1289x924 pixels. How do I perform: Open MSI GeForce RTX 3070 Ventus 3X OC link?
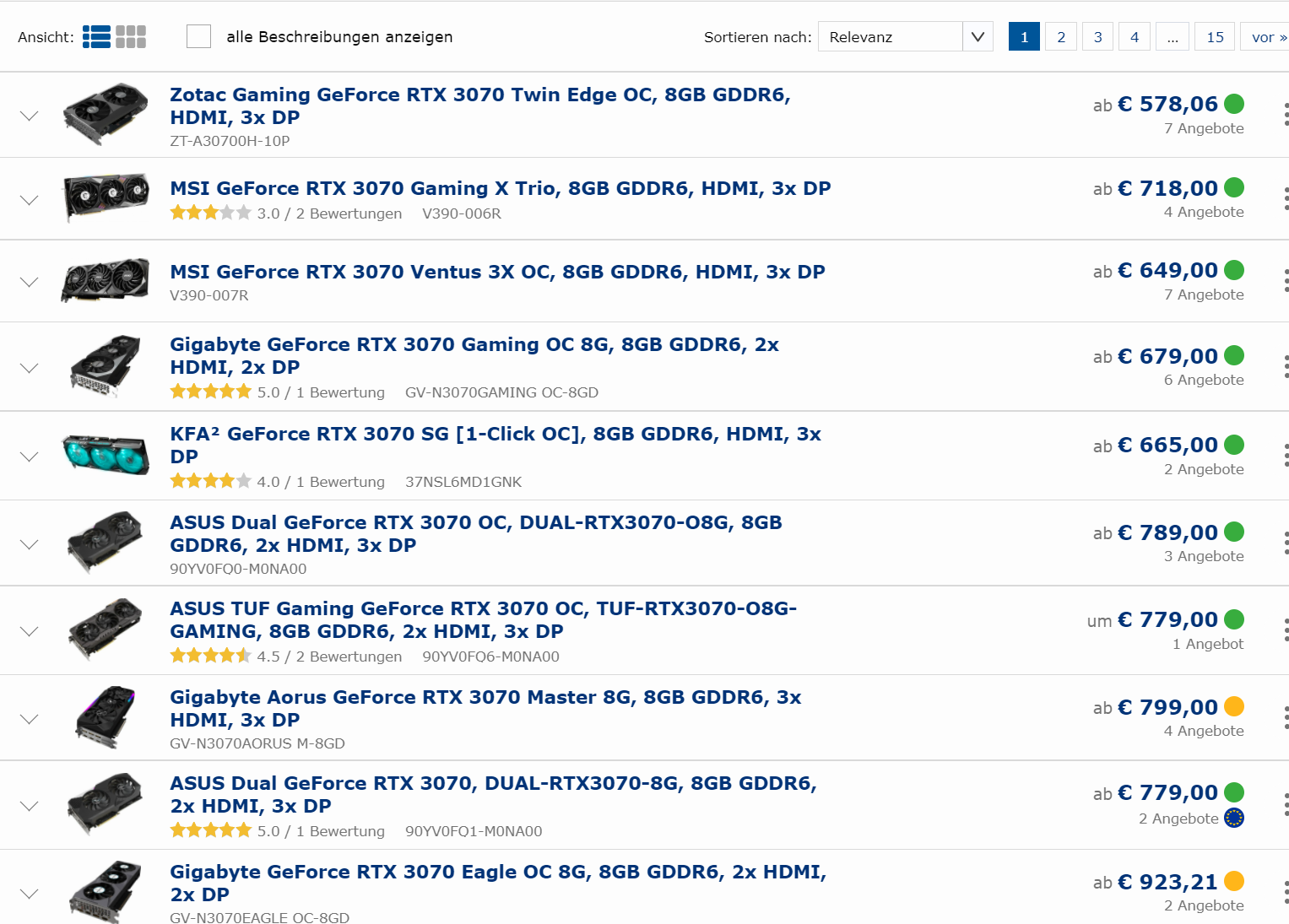[x=497, y=272]
